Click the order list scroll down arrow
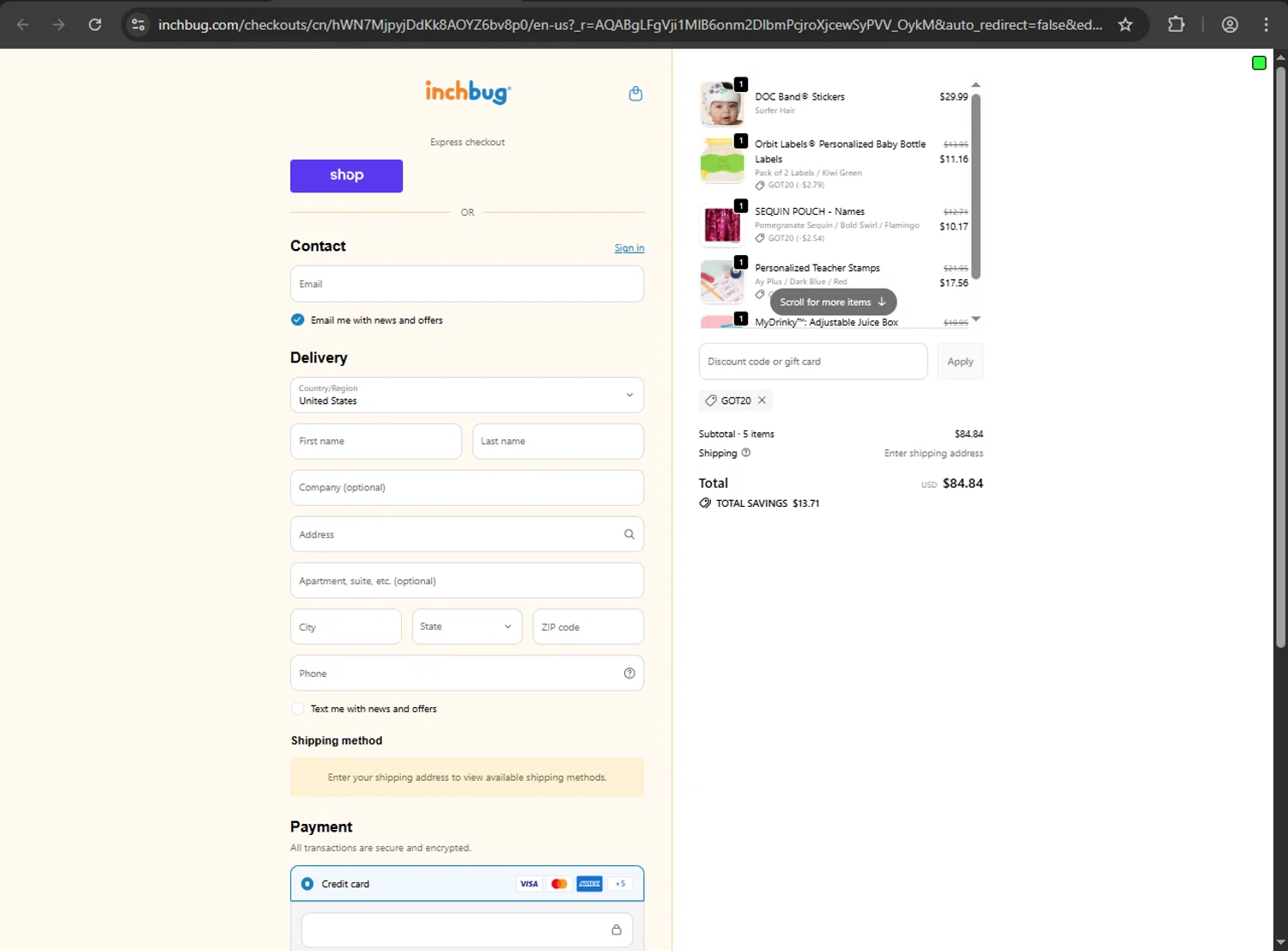 [975, 320]
